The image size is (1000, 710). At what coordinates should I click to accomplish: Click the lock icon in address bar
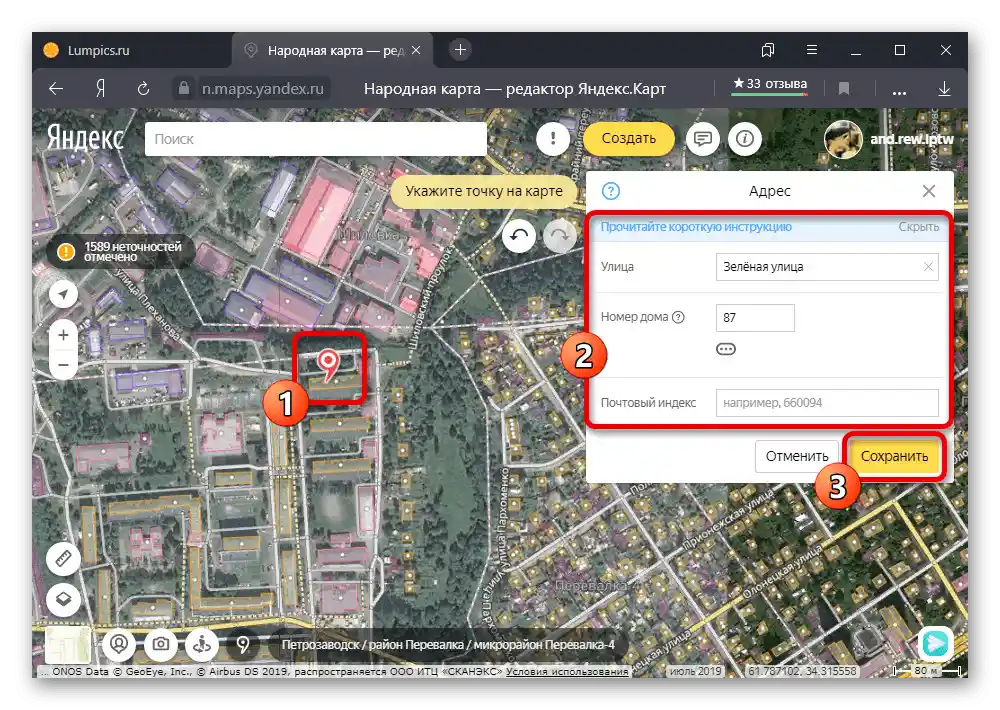(184, 88)
